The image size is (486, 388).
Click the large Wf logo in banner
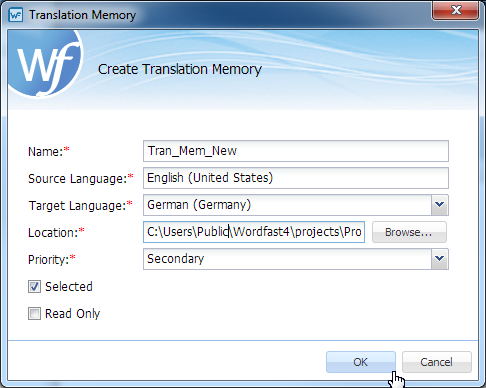[x=46, y=64]
